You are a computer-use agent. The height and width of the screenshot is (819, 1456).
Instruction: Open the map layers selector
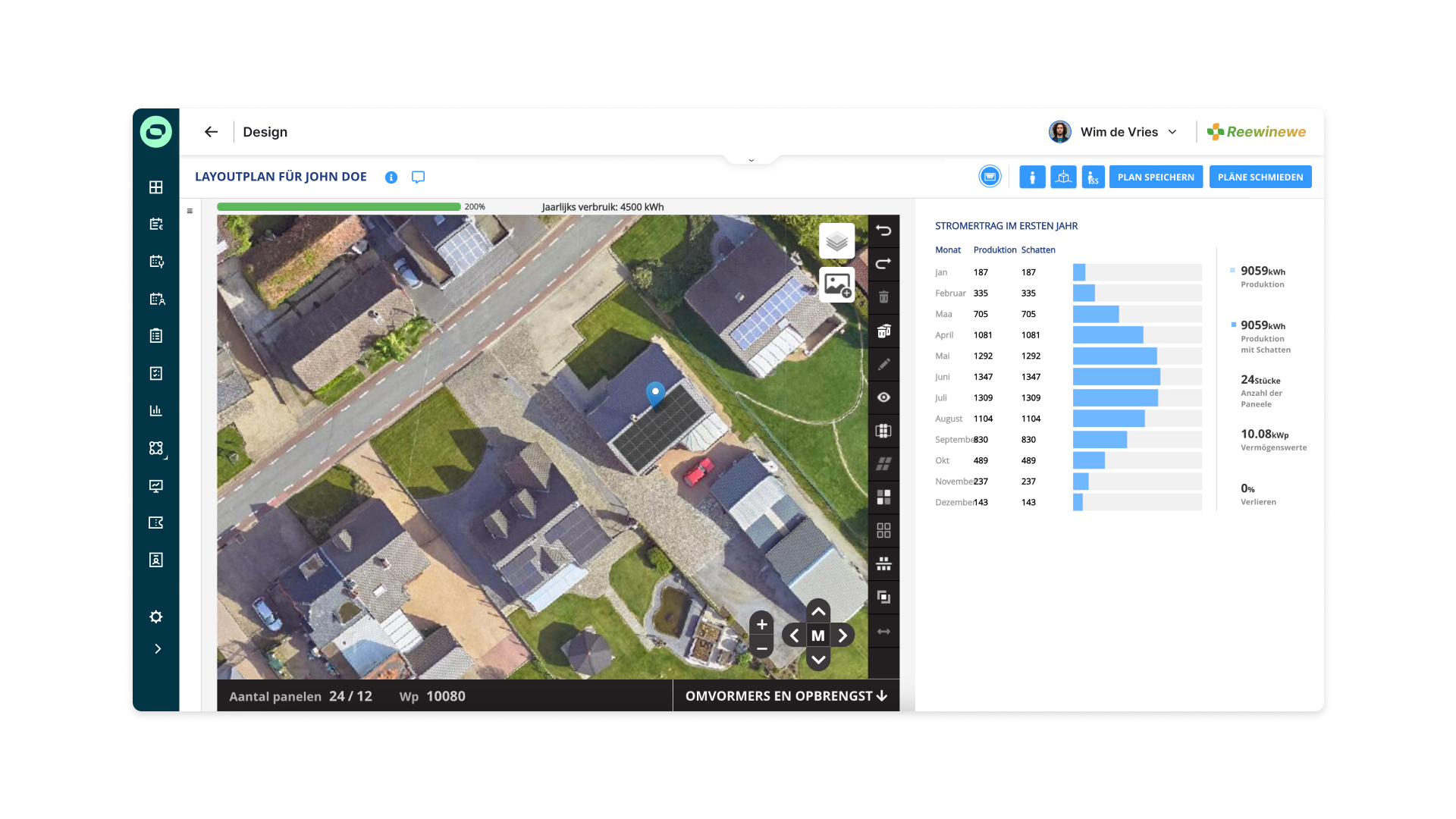pyautogui.click(x=836, y=241)
